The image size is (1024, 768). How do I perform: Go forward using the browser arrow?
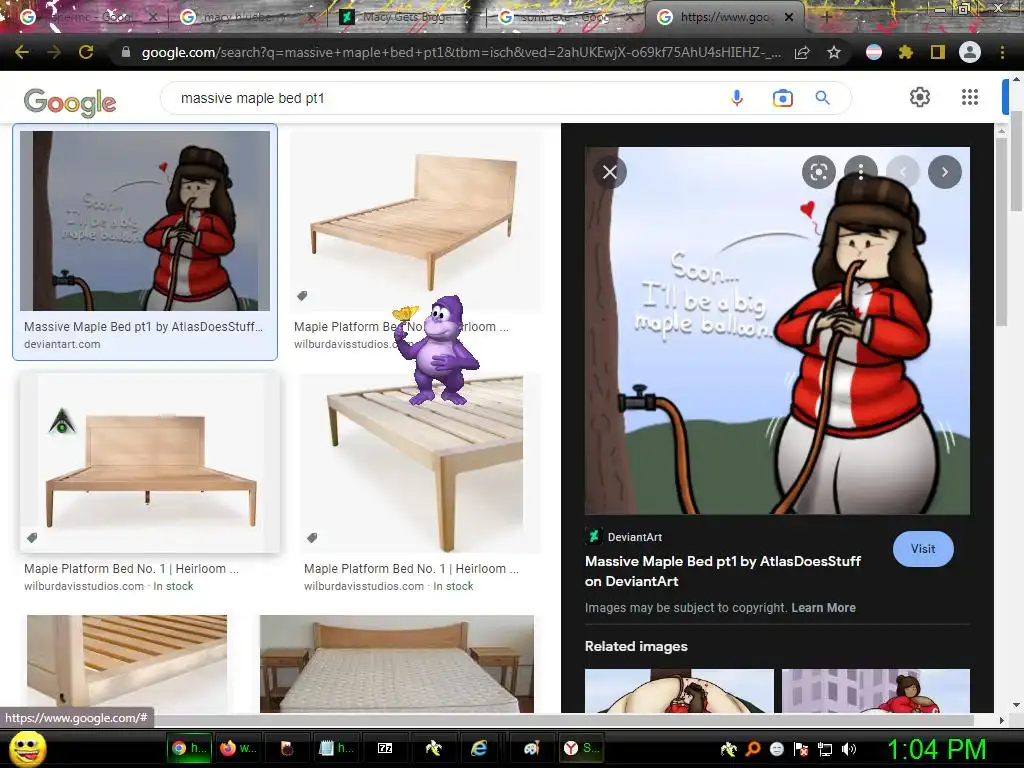(54, 52)
